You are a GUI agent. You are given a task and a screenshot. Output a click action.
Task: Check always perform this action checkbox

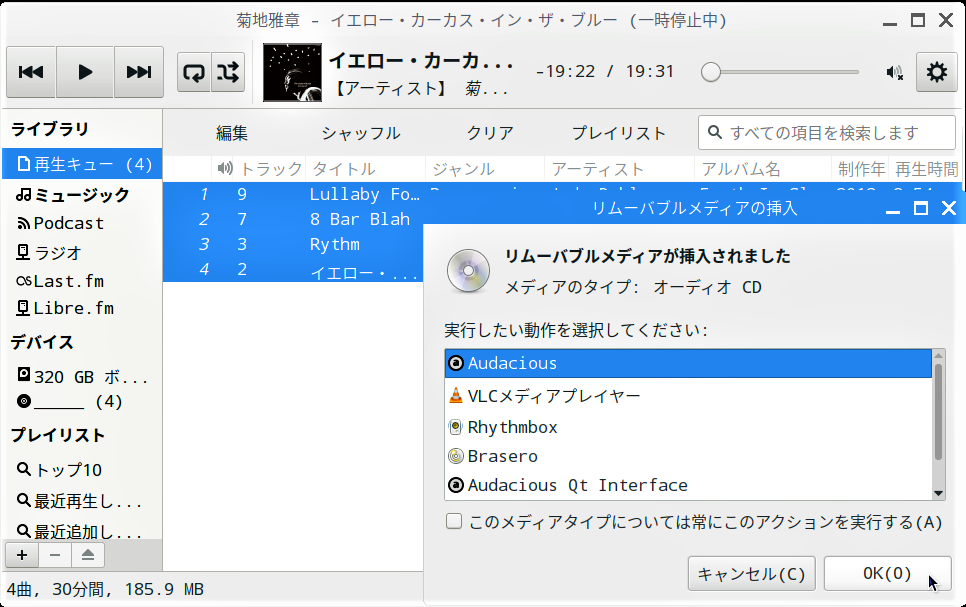tap(454, 522)
